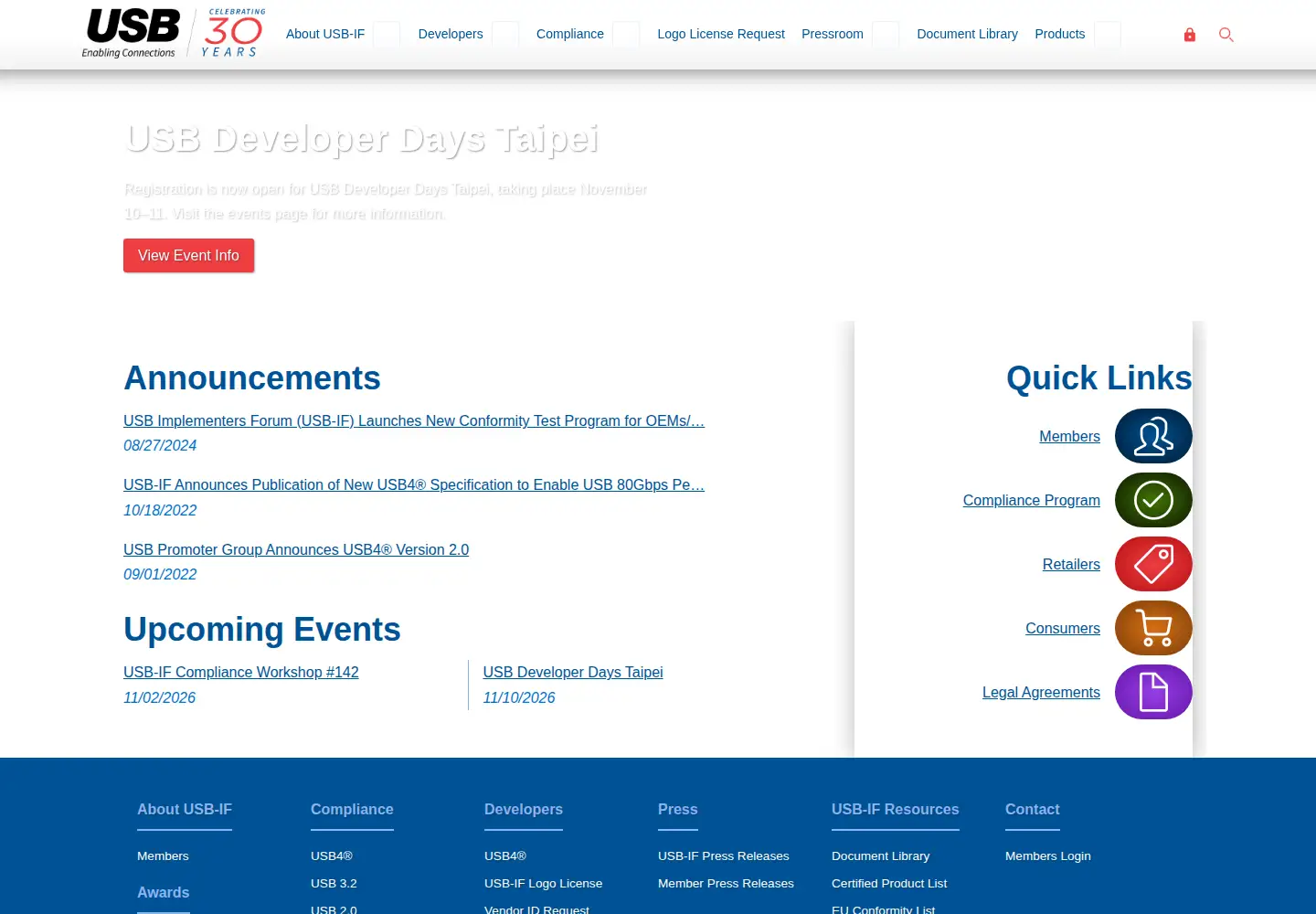Click the green Compliance Program checkmark icon
Screen dimensions: 1316x914
click(x=1153, y=500)
